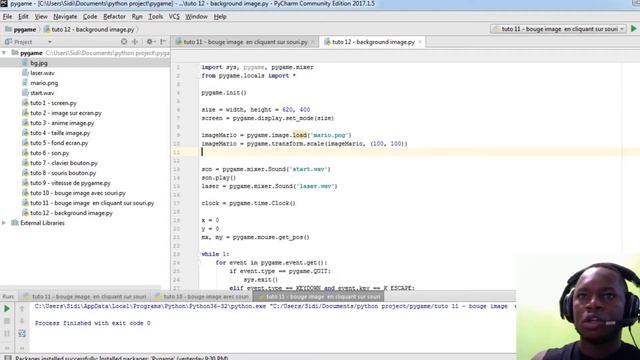Open the Help menu
Screen dimensions: 640x360
tap(220, 17)
